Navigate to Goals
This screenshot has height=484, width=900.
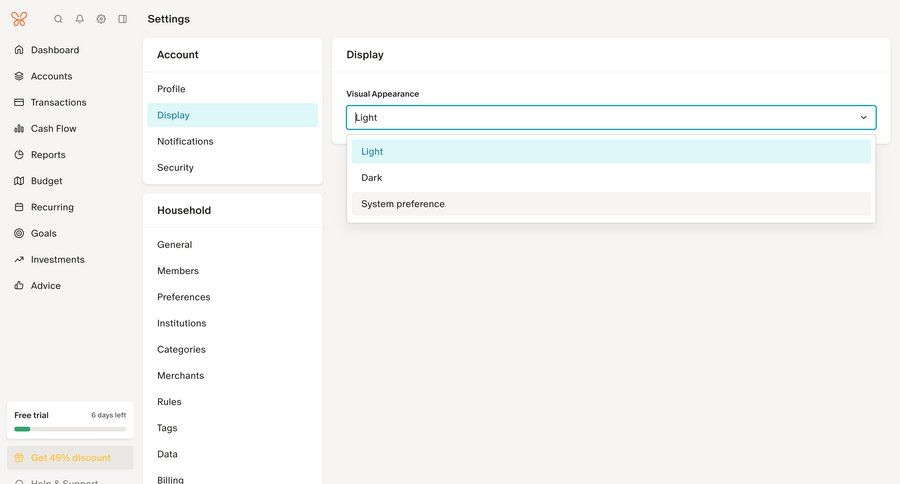pos(44,233)
